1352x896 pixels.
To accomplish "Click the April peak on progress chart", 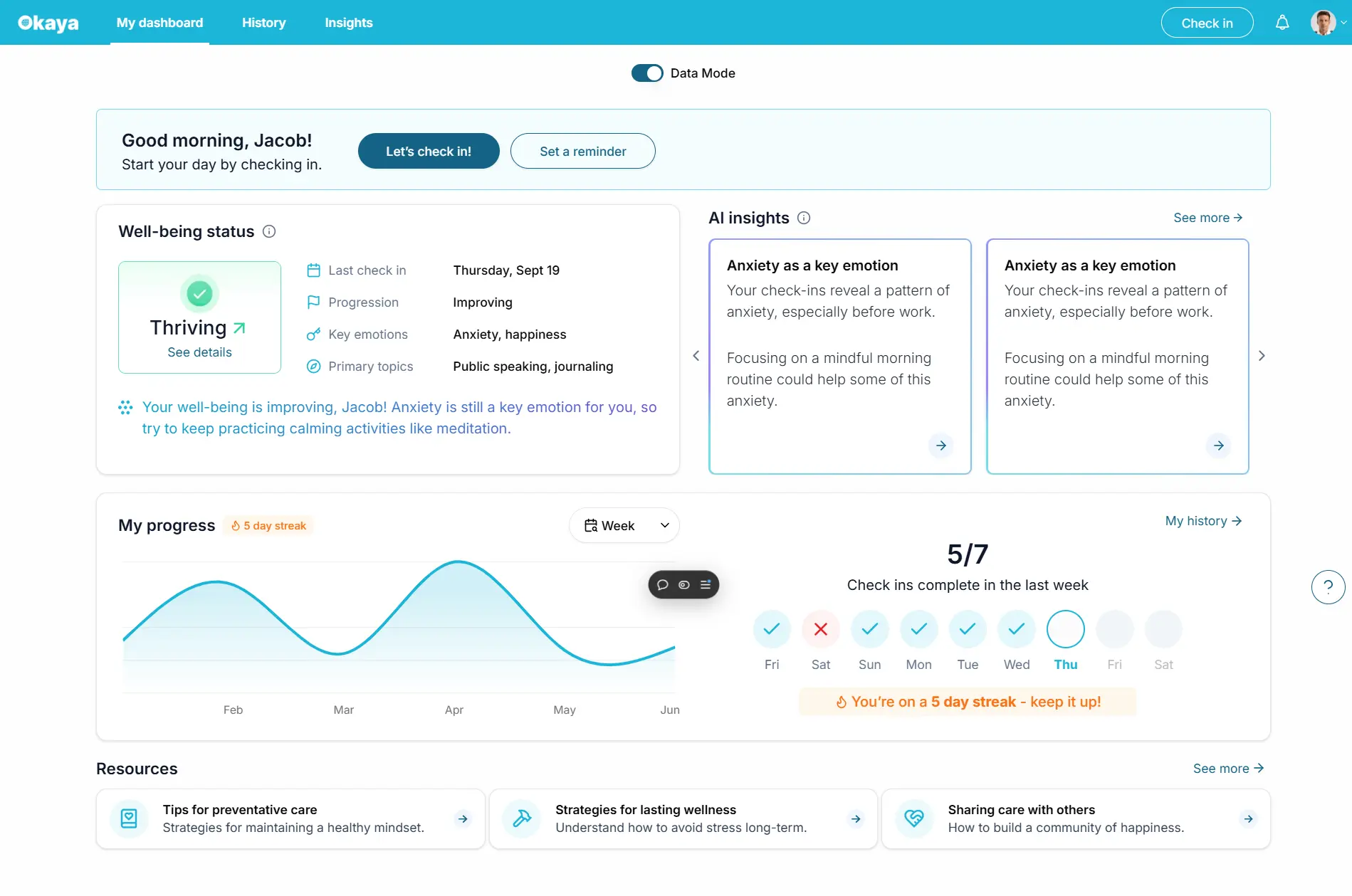I will pos(458,562).
